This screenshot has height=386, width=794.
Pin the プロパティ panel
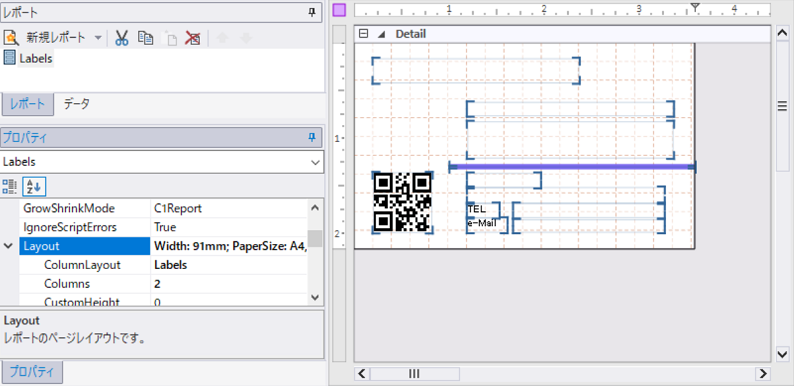(312, 137)
